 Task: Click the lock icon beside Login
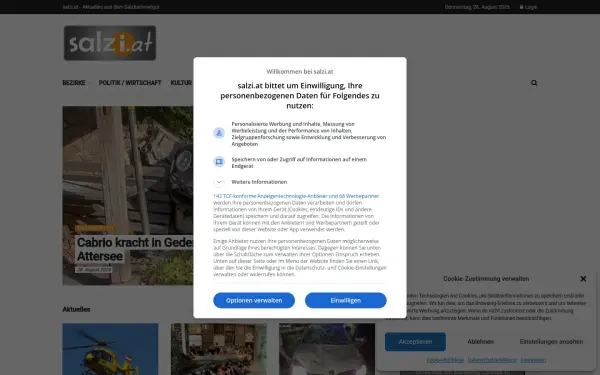click(x=522, y=7)
